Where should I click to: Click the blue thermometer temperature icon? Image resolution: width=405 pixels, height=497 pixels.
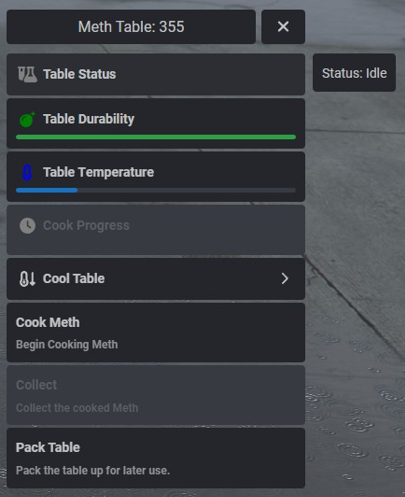(x=27, y=173)
